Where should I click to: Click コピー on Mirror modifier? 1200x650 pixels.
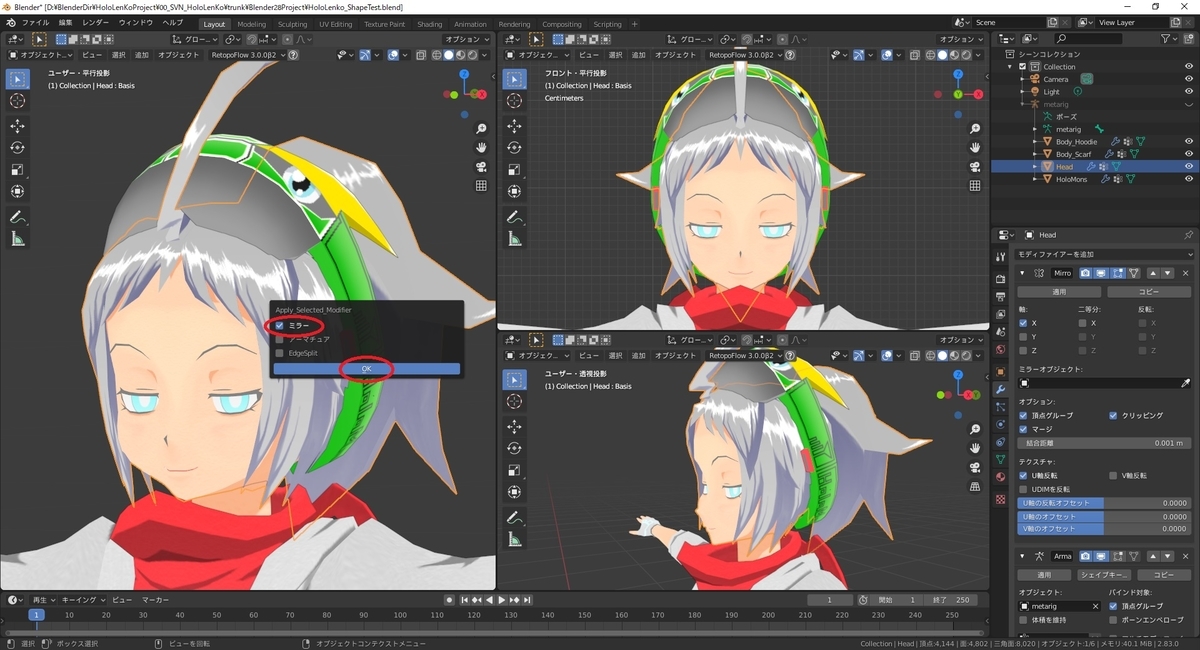pos(1149,292)
